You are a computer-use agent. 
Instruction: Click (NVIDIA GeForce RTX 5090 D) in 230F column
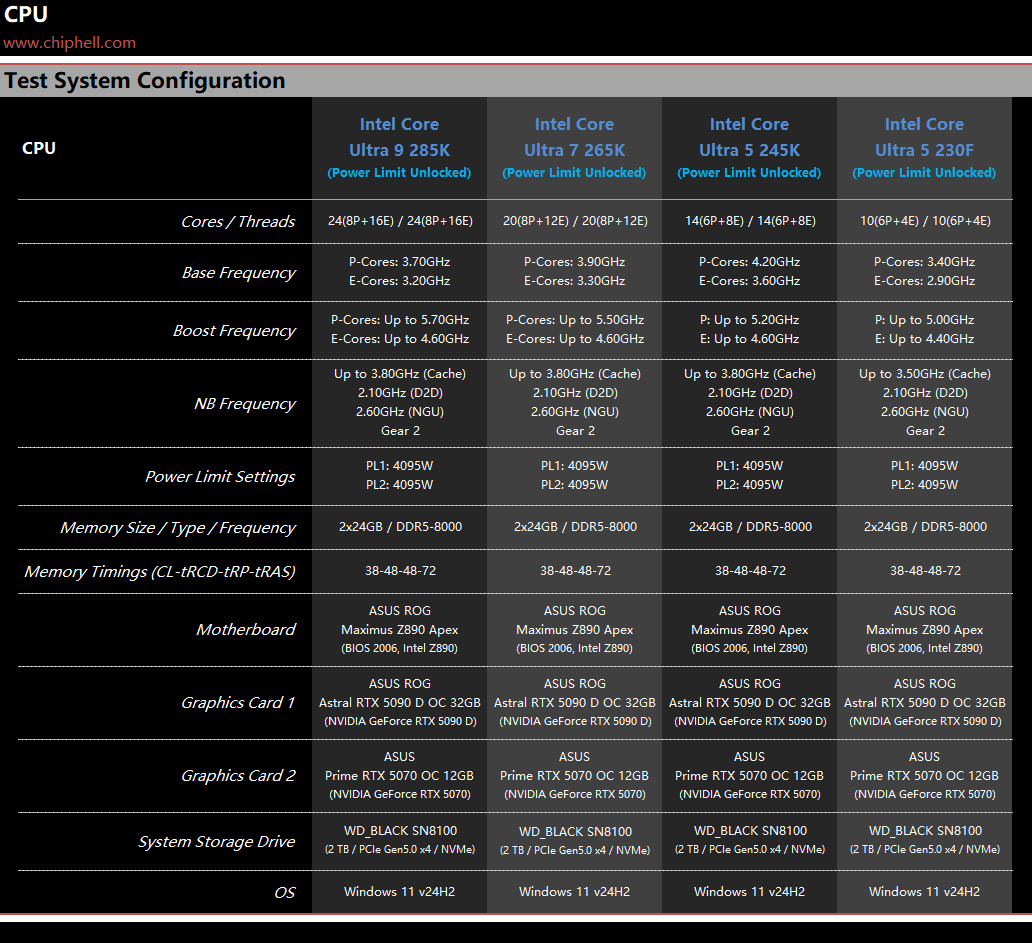(x=925, y=721)
